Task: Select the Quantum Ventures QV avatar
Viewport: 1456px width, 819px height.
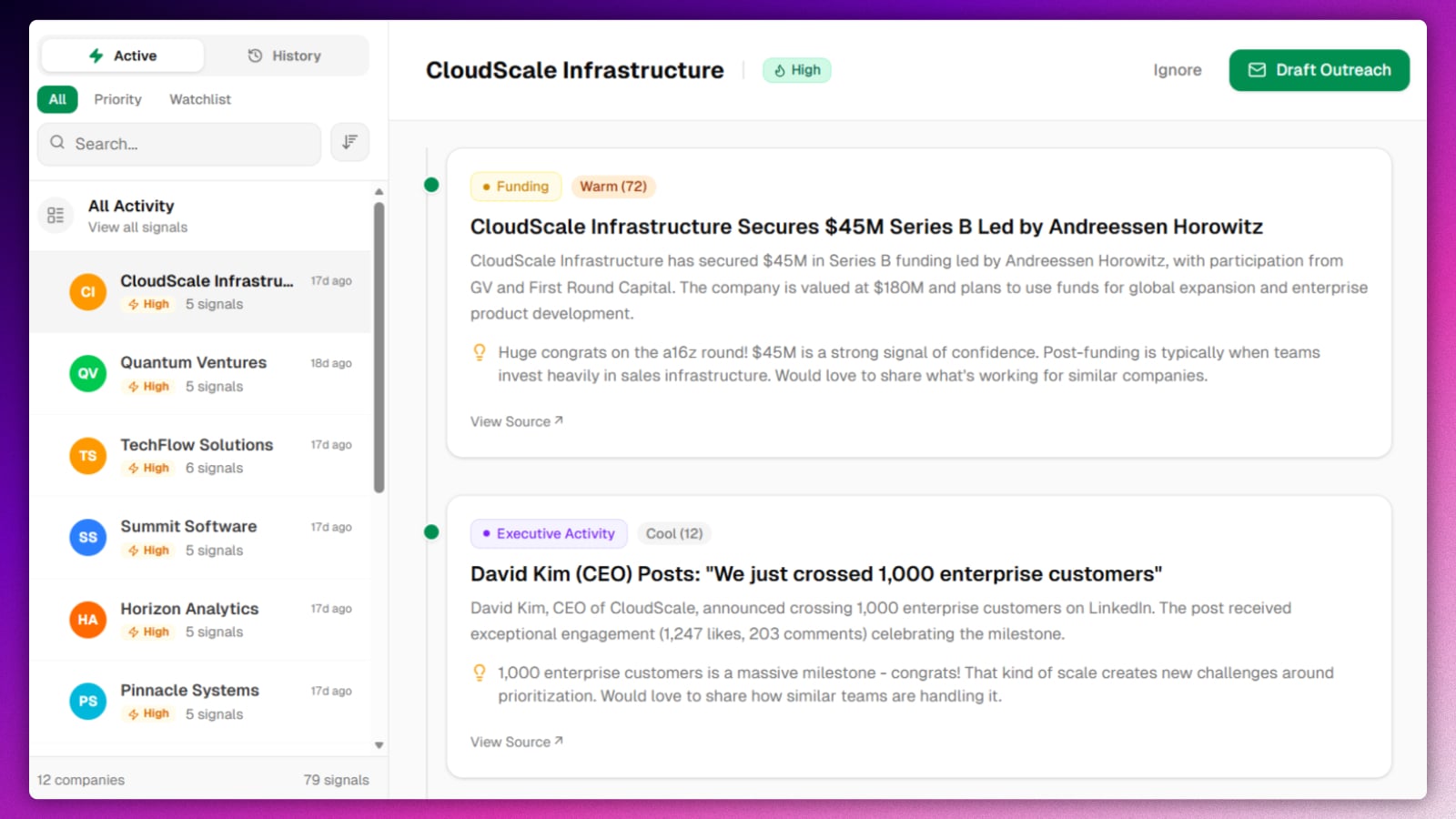Action: click(x=88, y=374)
